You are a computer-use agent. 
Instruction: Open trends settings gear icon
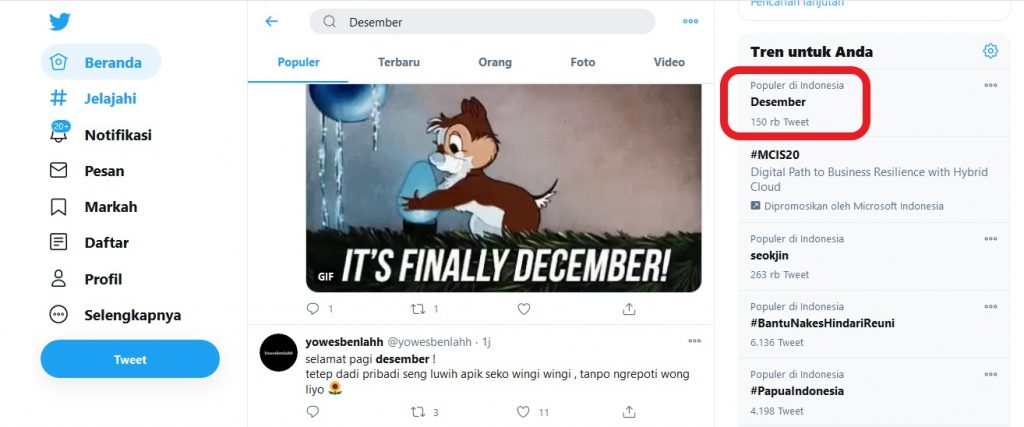pos(990,51)
